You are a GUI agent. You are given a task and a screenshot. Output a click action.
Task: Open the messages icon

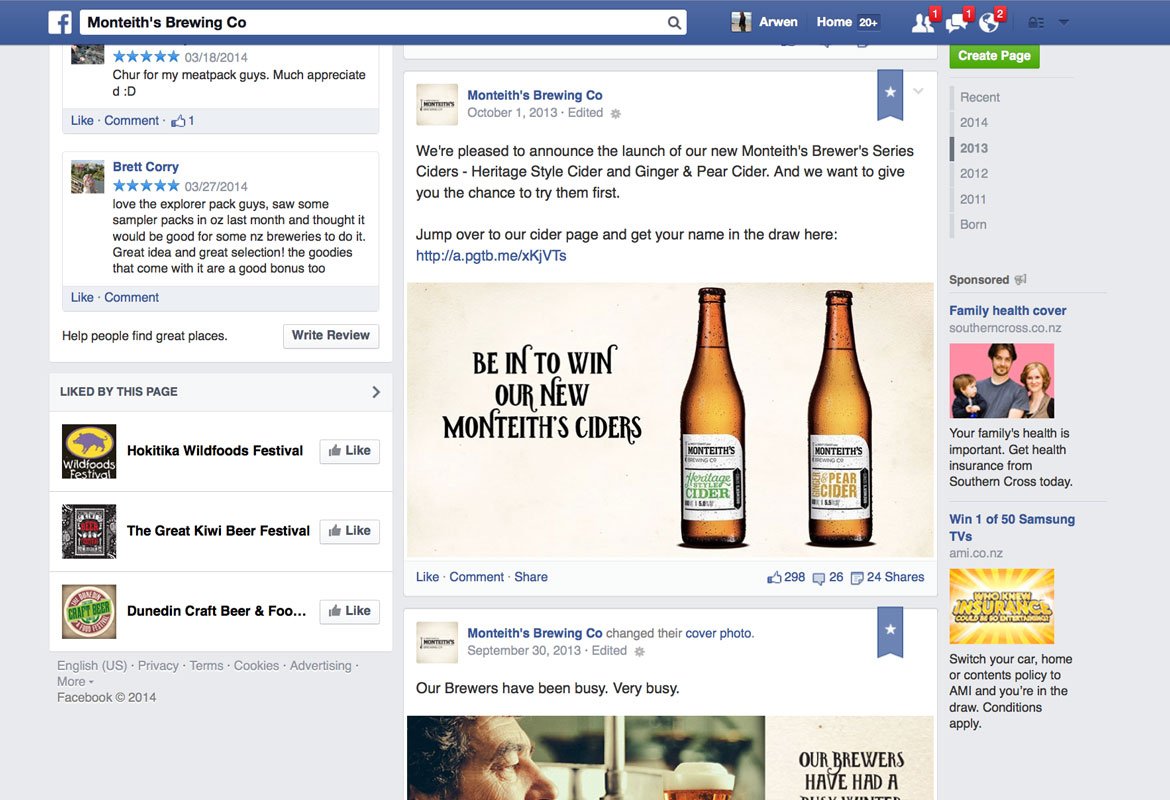click(956, 23)
